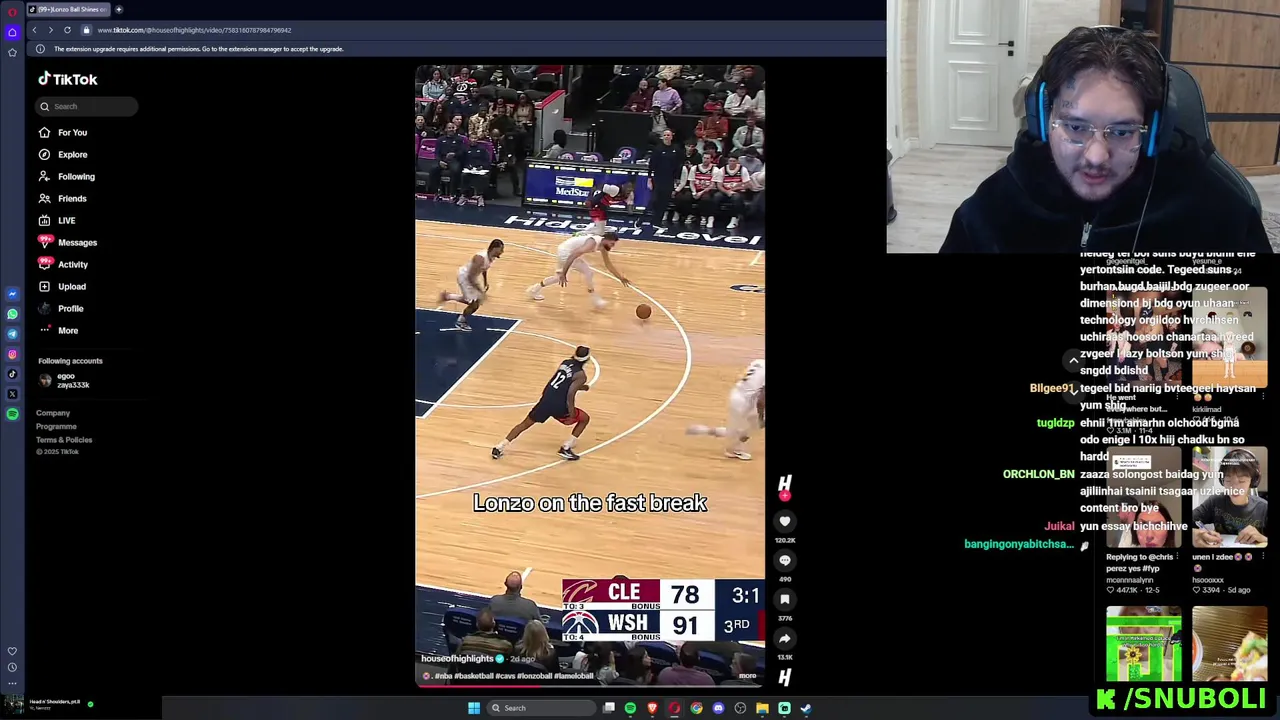This screenshot has height=720, width=1280.
Task: Open the video comments
Action: 785,560
